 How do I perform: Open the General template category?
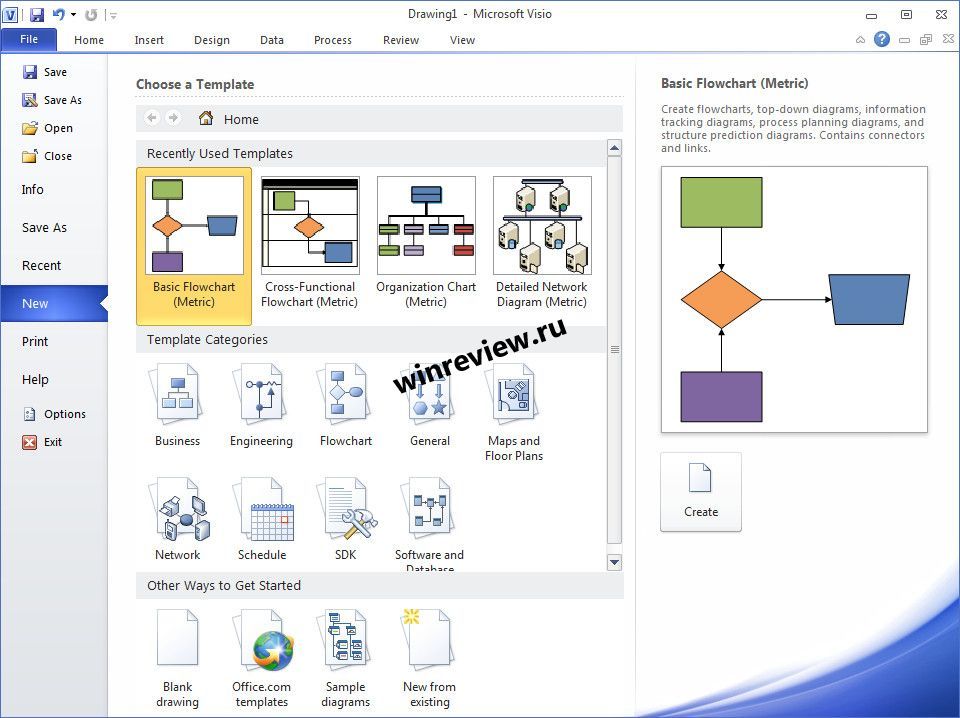[x=430, y=405]
